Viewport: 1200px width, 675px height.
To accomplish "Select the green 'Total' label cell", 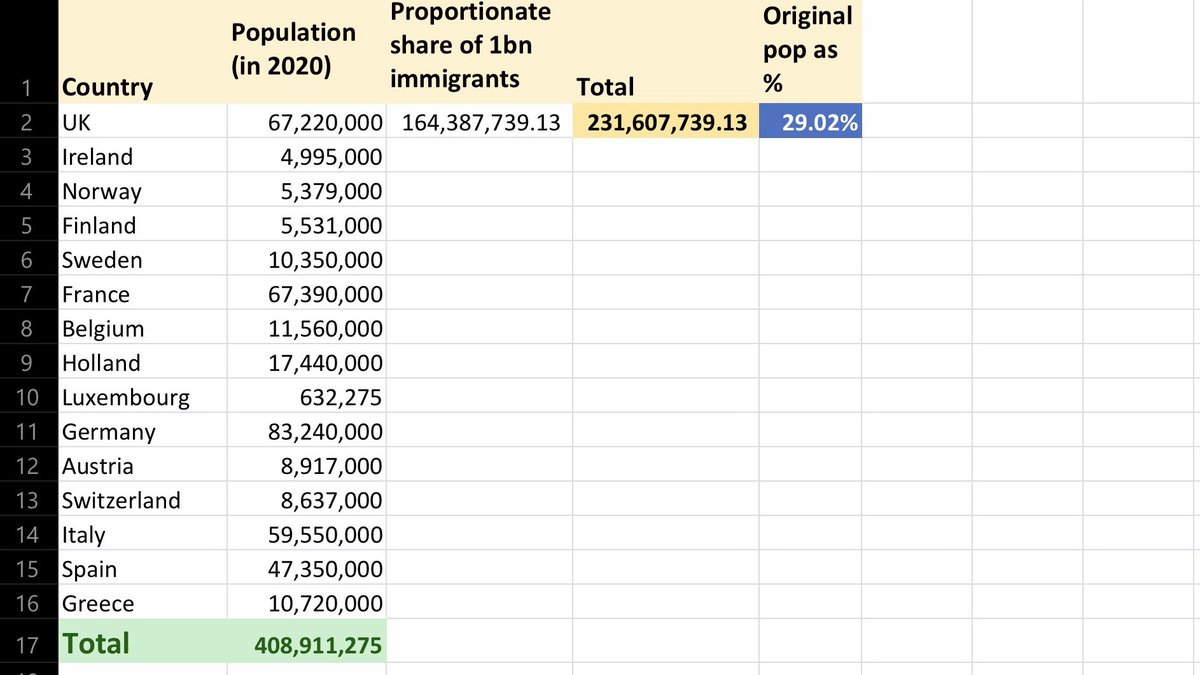I will [x=142, y=642].
